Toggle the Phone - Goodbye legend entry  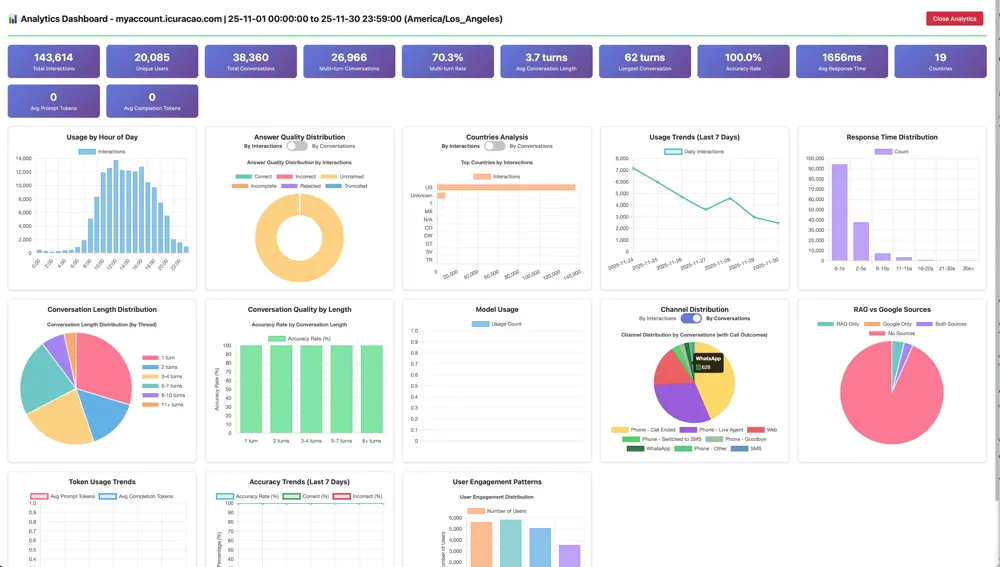[x=736, y=439]
